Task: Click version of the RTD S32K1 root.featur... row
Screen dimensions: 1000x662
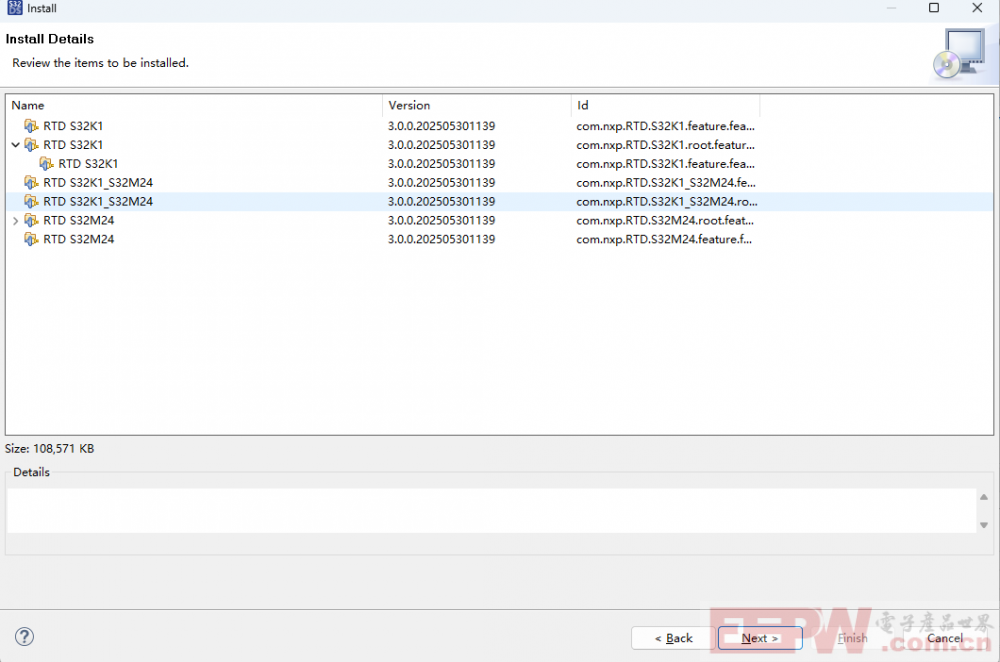Action: [x=441, y=145]
